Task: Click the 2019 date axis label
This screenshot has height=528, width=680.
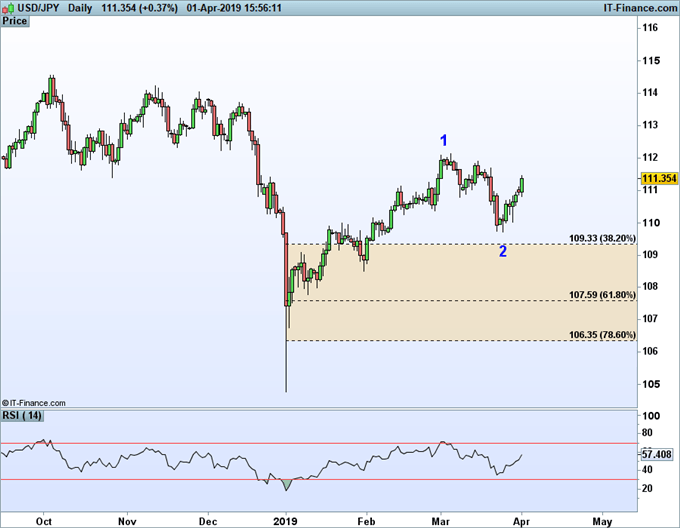Action: point(285,521)
